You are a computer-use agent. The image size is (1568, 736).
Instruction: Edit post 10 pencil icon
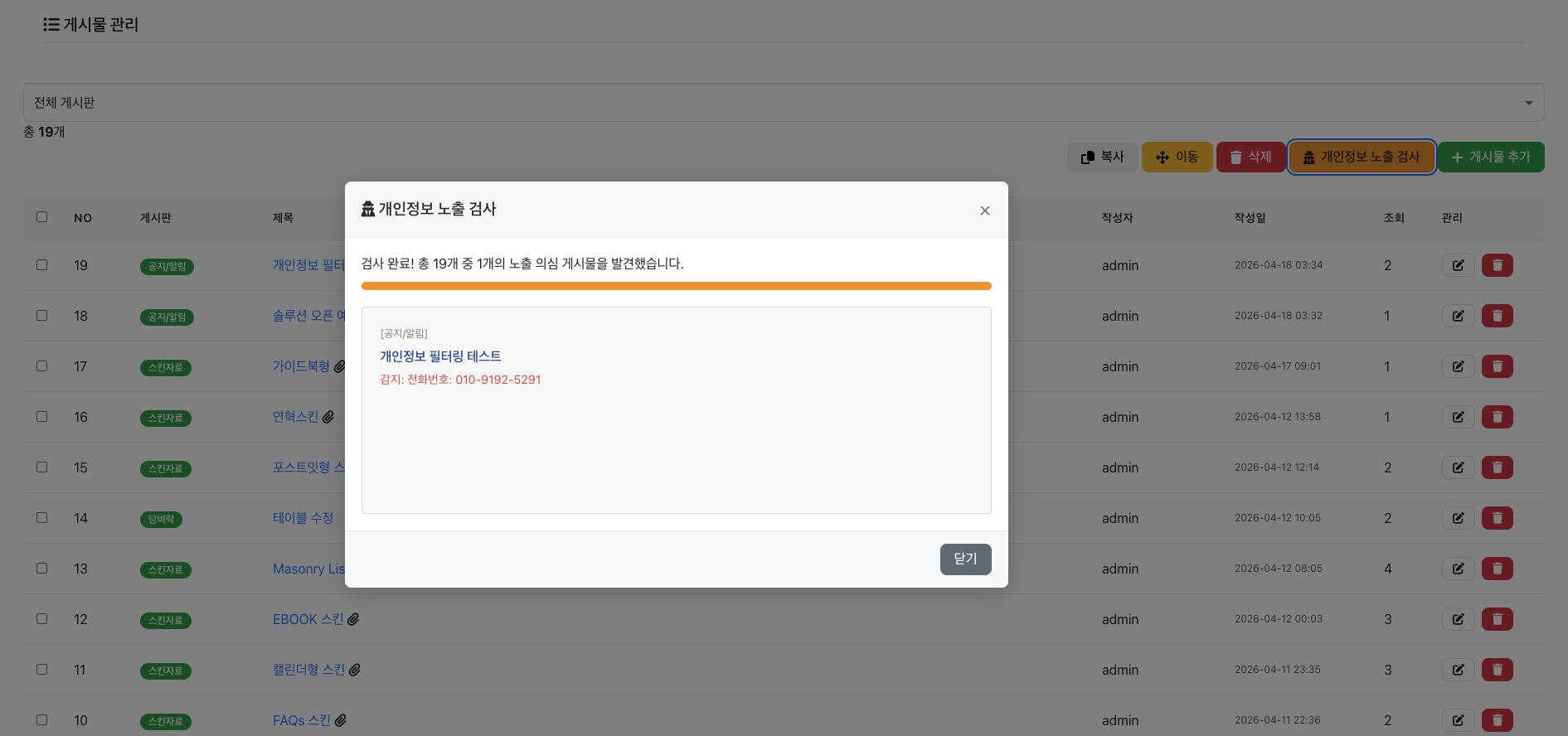tap(1458, 720)
